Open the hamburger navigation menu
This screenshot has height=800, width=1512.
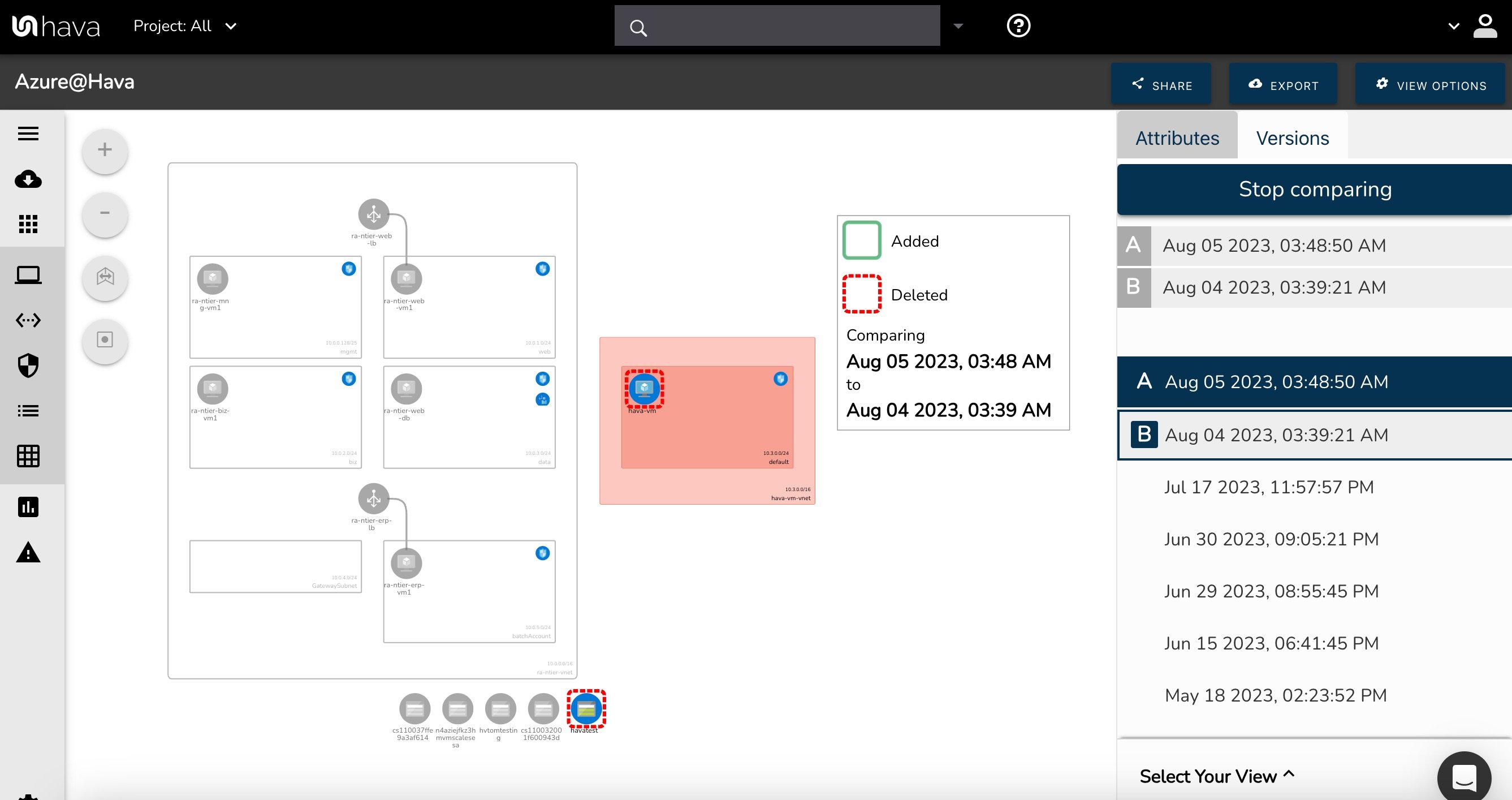[x=28, y=134]
